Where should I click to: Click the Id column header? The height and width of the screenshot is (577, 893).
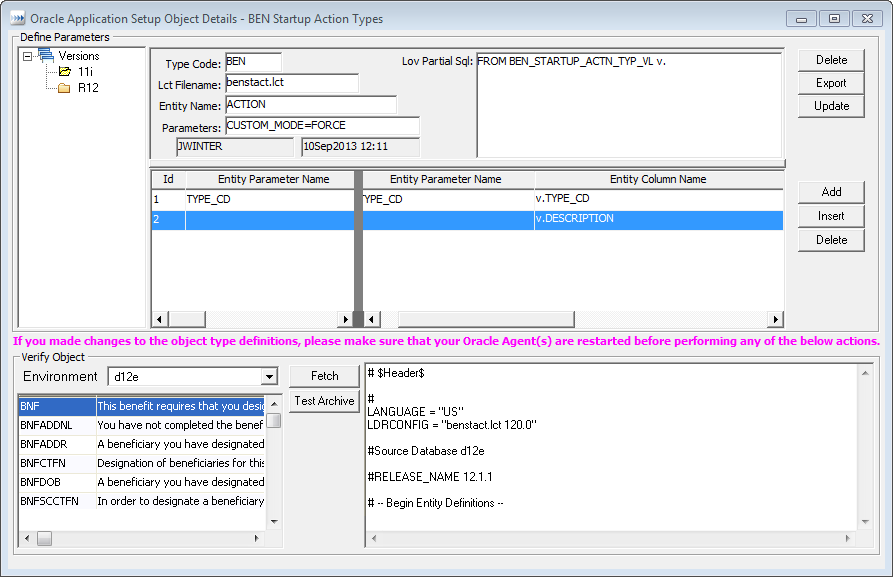[x=169, y=179]
